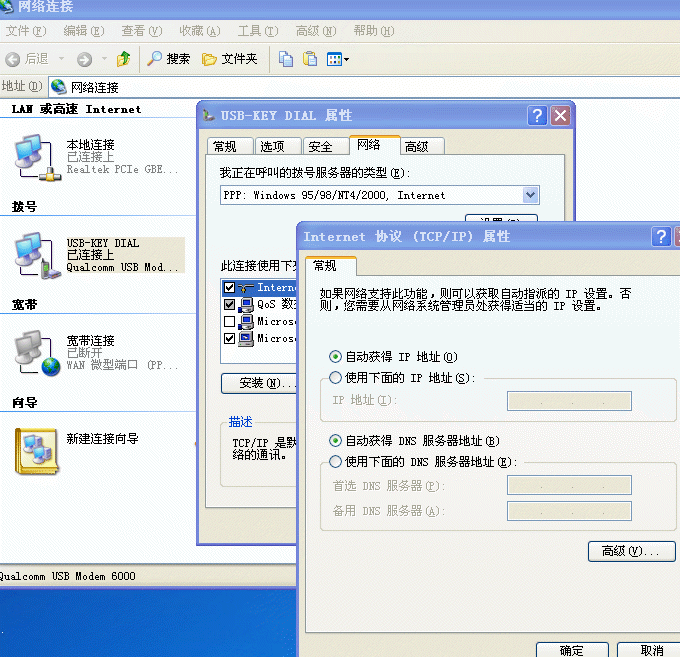The height and width of the screenshot is (657, 680).
Task: Click the IP 地址 input field
Action: 569,401
